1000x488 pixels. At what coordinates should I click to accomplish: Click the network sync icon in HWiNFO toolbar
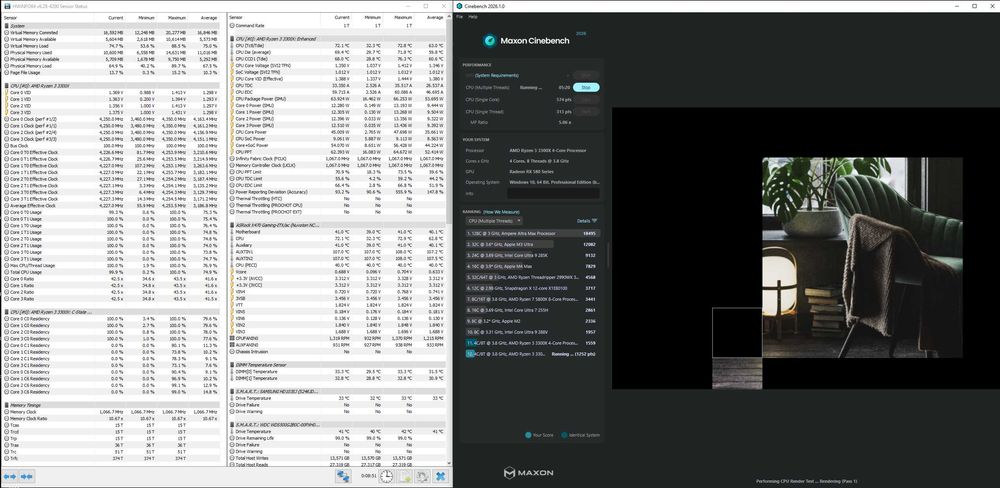click(x=343, y=476)
